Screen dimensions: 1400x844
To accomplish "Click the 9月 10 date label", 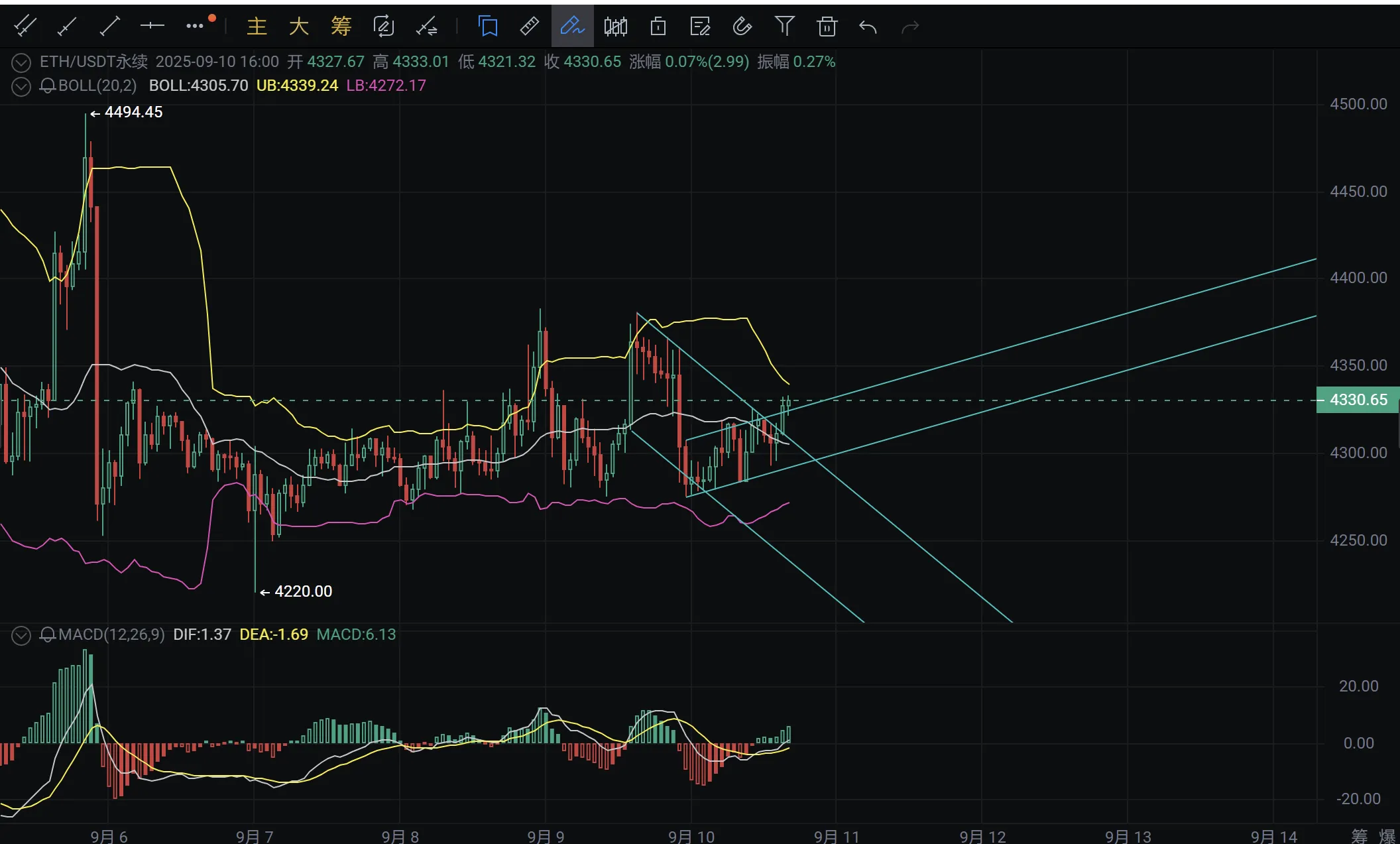I will point(691,836).
